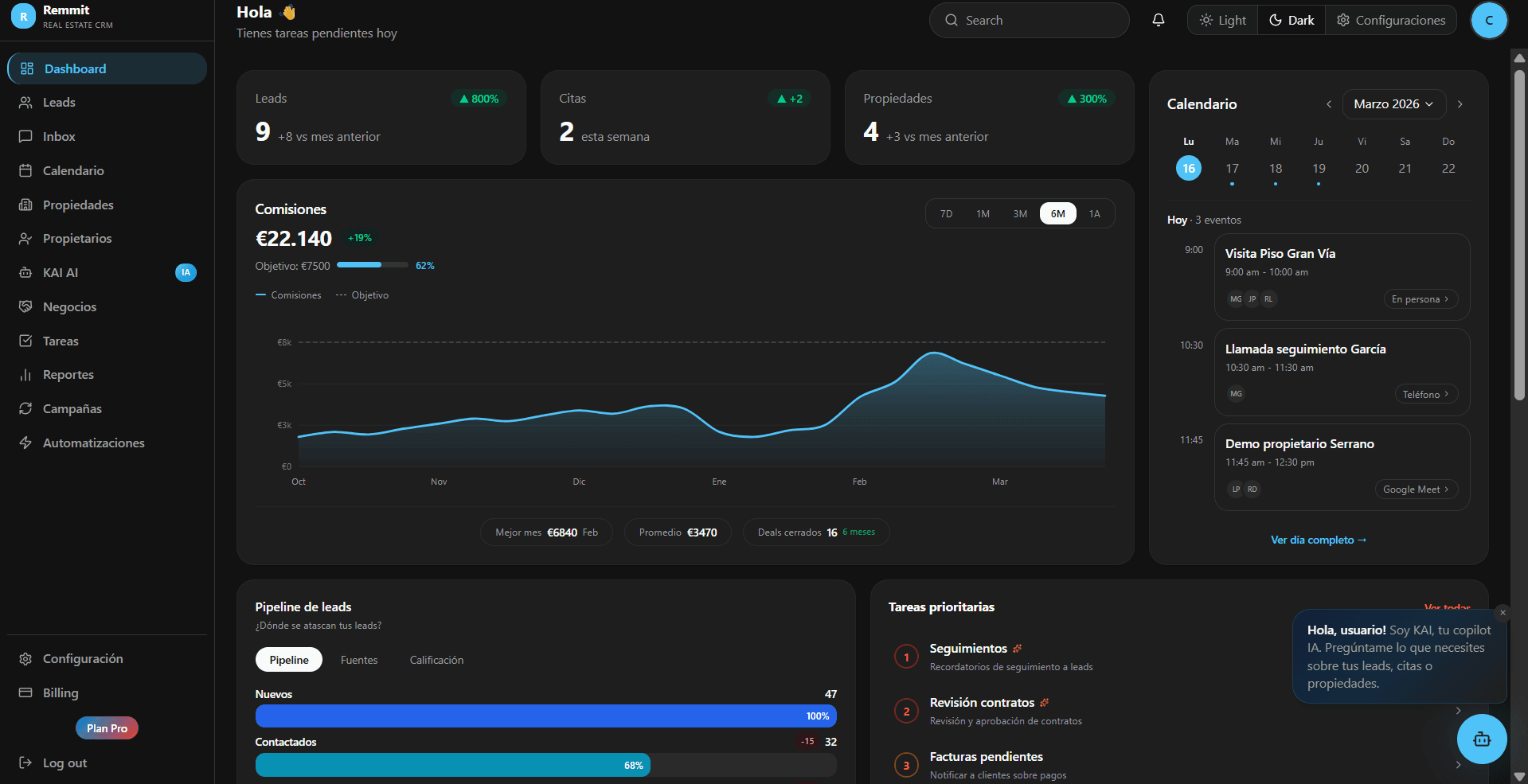Open the floating KAI chatbot button
Screen dimensions: 1528x784
tap(1481, 739)
